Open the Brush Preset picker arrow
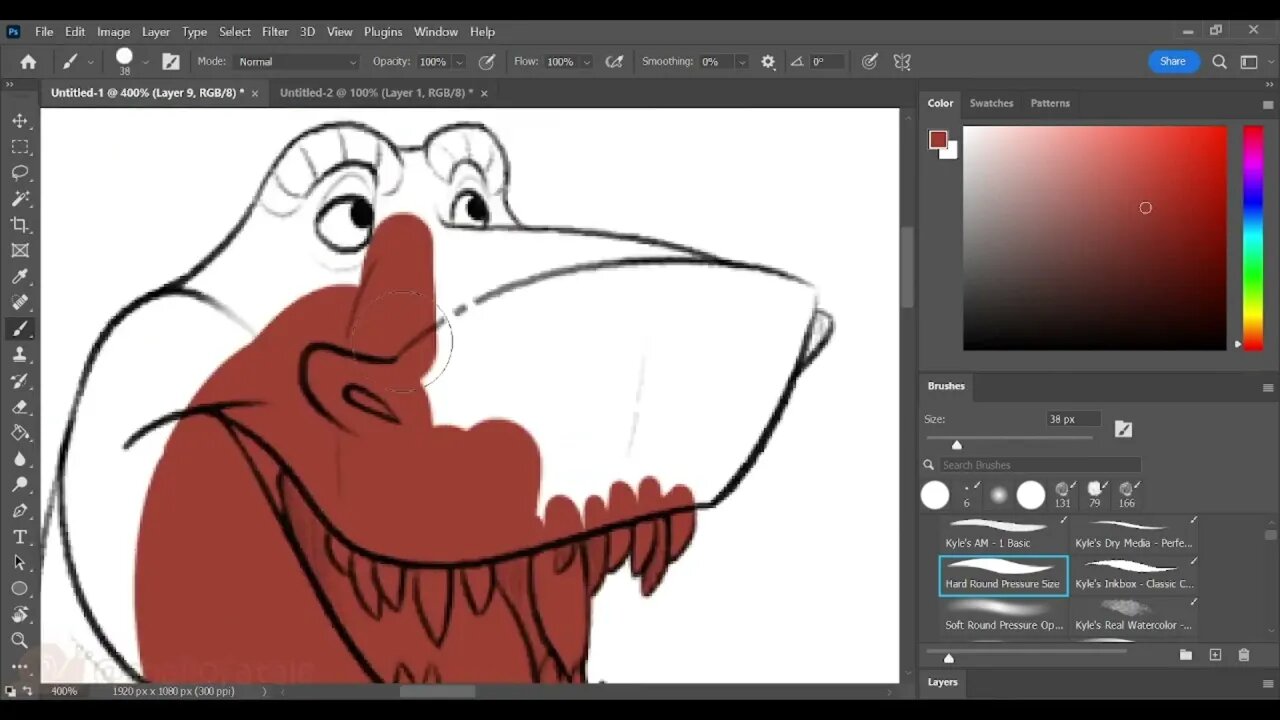The height and width of the screenshot is (720, 1280). pos(145,62)
